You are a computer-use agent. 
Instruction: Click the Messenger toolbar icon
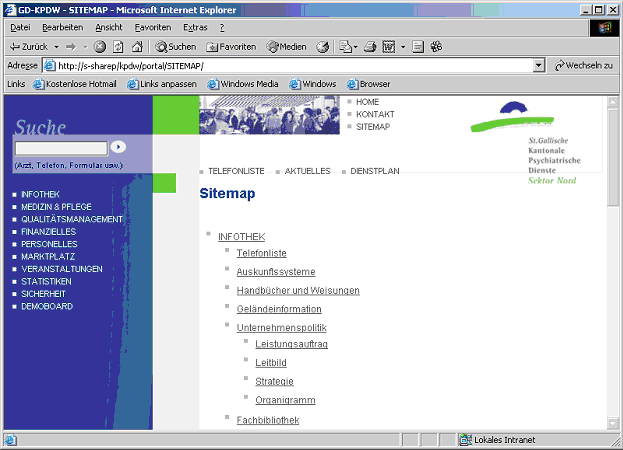coord(436,47)
